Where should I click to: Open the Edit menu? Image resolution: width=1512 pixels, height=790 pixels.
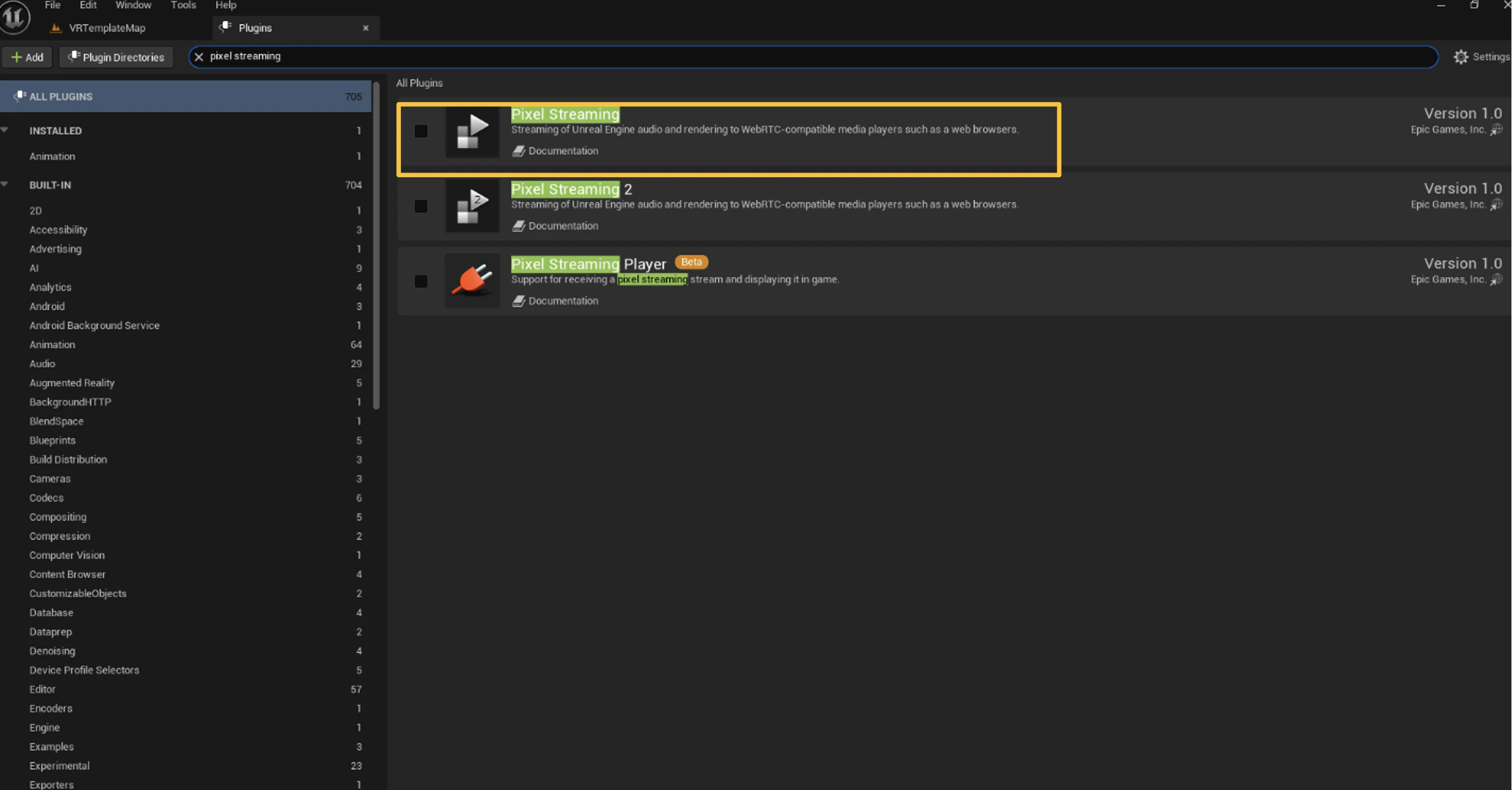point(88,5)
